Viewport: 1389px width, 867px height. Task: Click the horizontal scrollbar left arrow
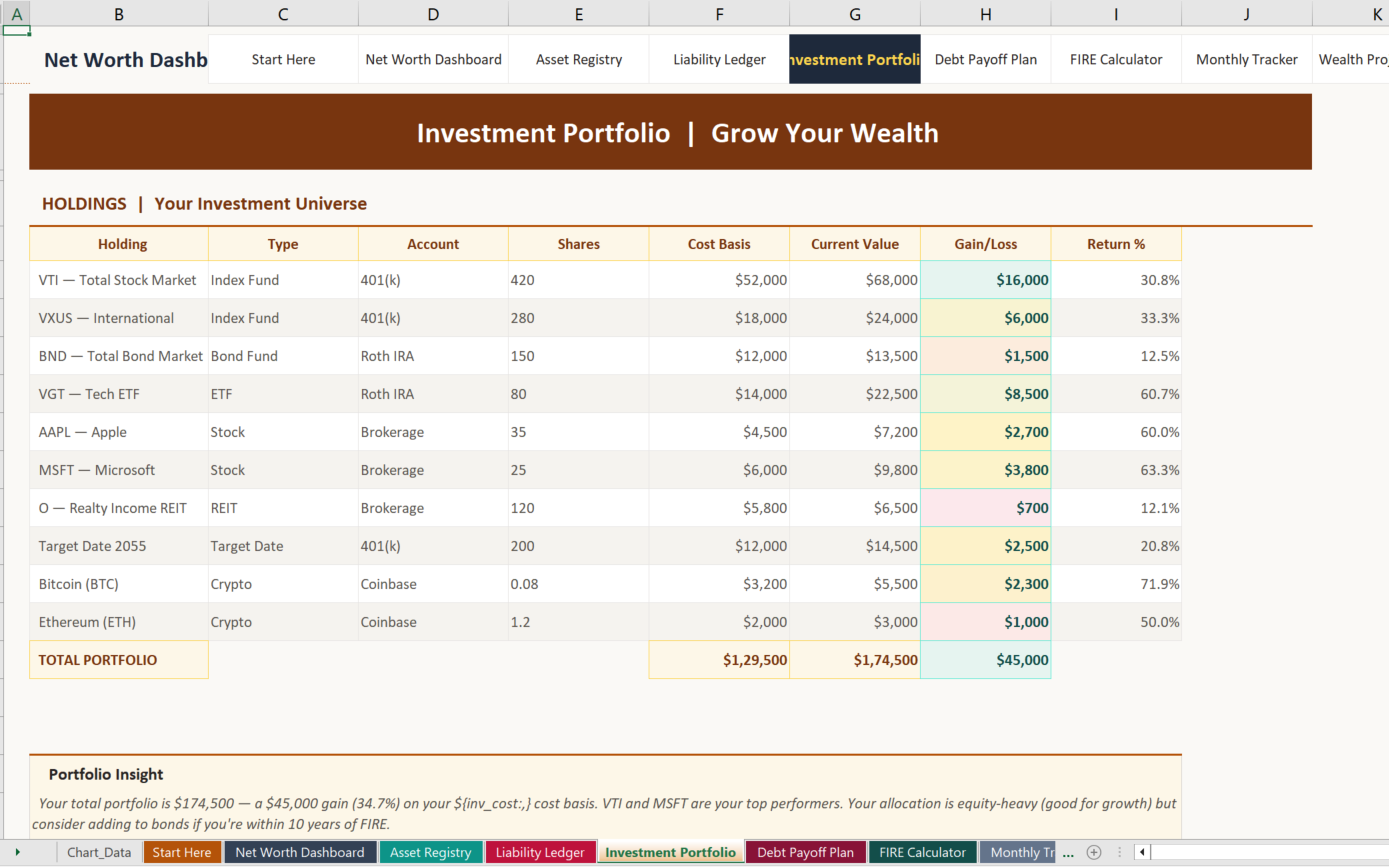pos(1142,852)
